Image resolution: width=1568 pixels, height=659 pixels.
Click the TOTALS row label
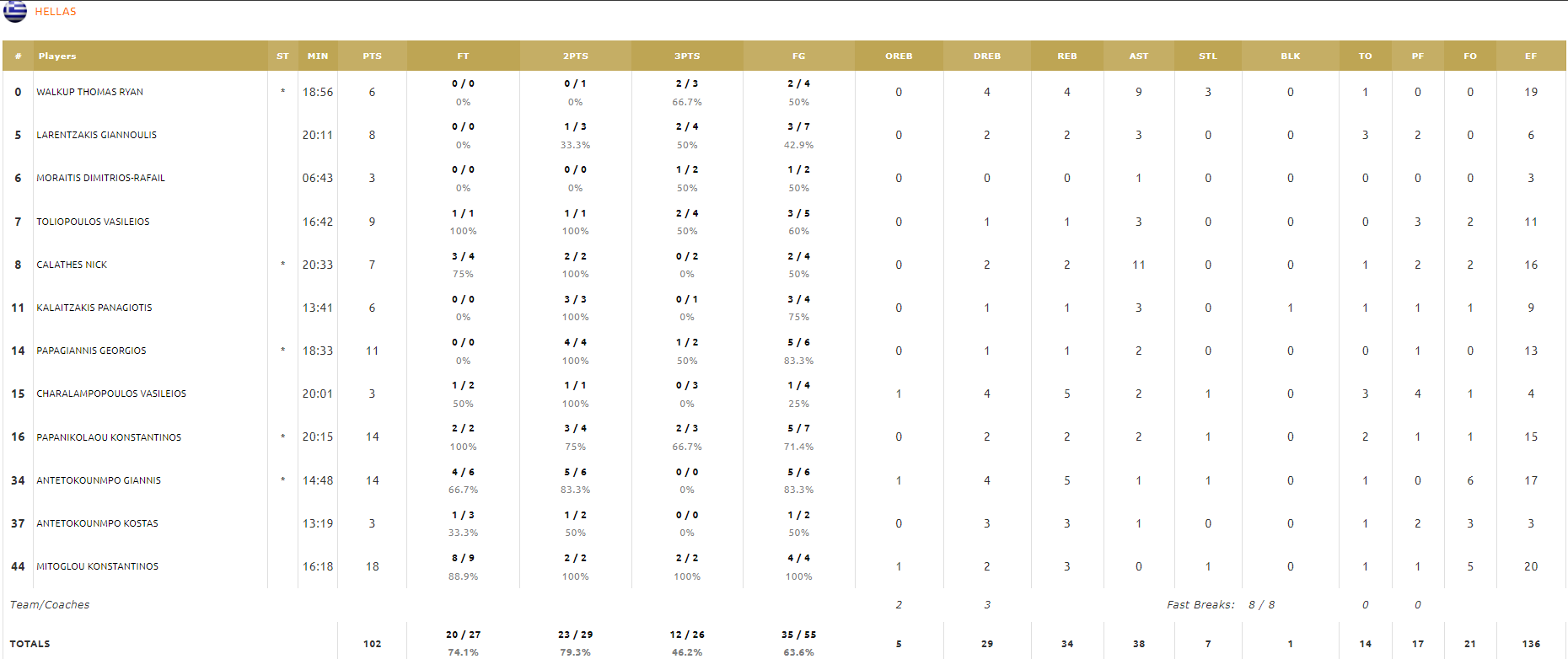pyautogui.click(x=30, y=644)
